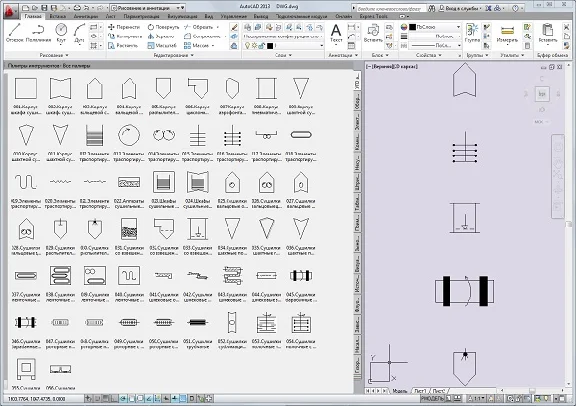The image size is (576, 406).
Task: Toggle grid display in status bar
Action: point(105,398)
